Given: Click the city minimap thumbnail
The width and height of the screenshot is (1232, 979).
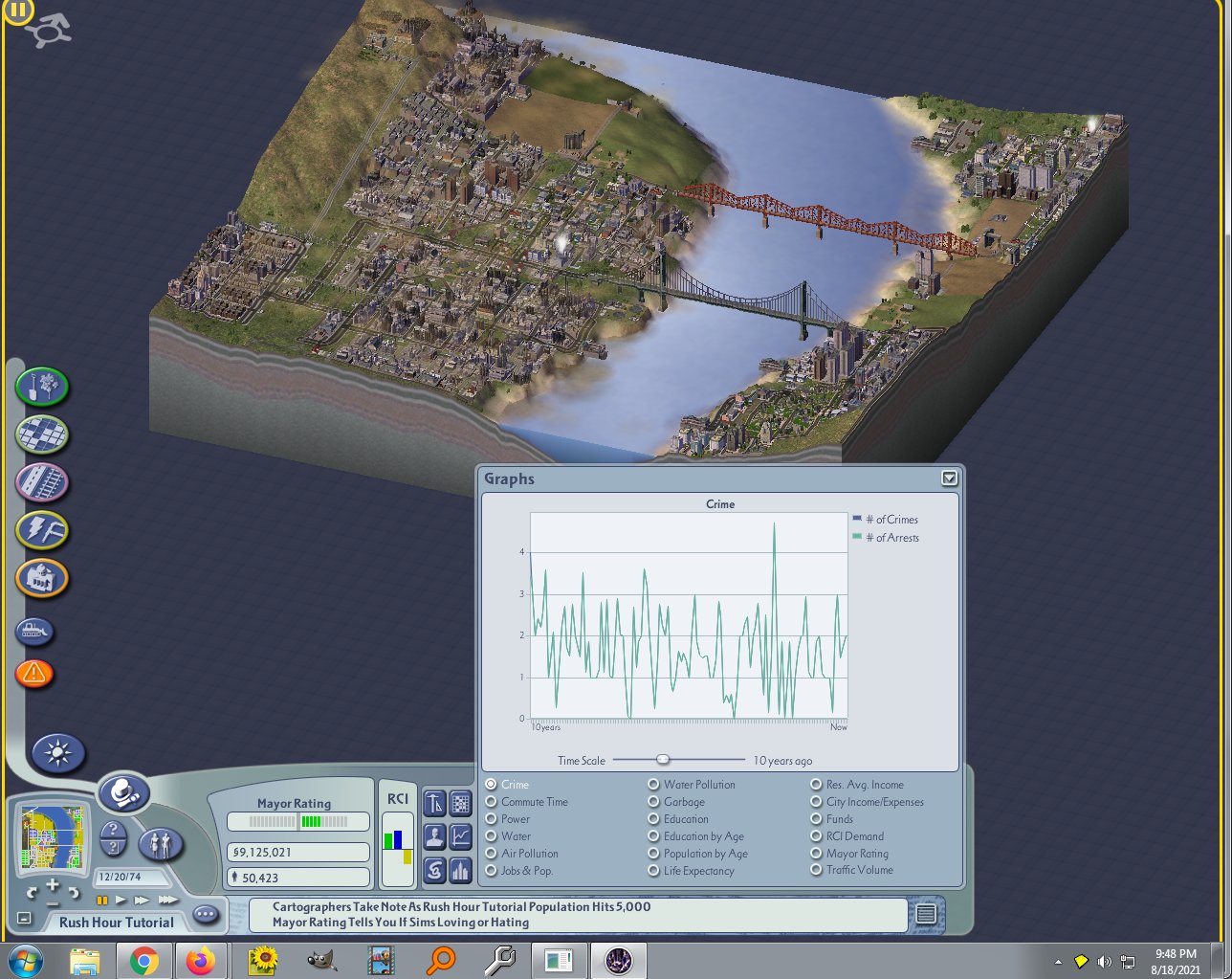Looking at the screenshot, I should pyautogui.click(x=53, y=838).
